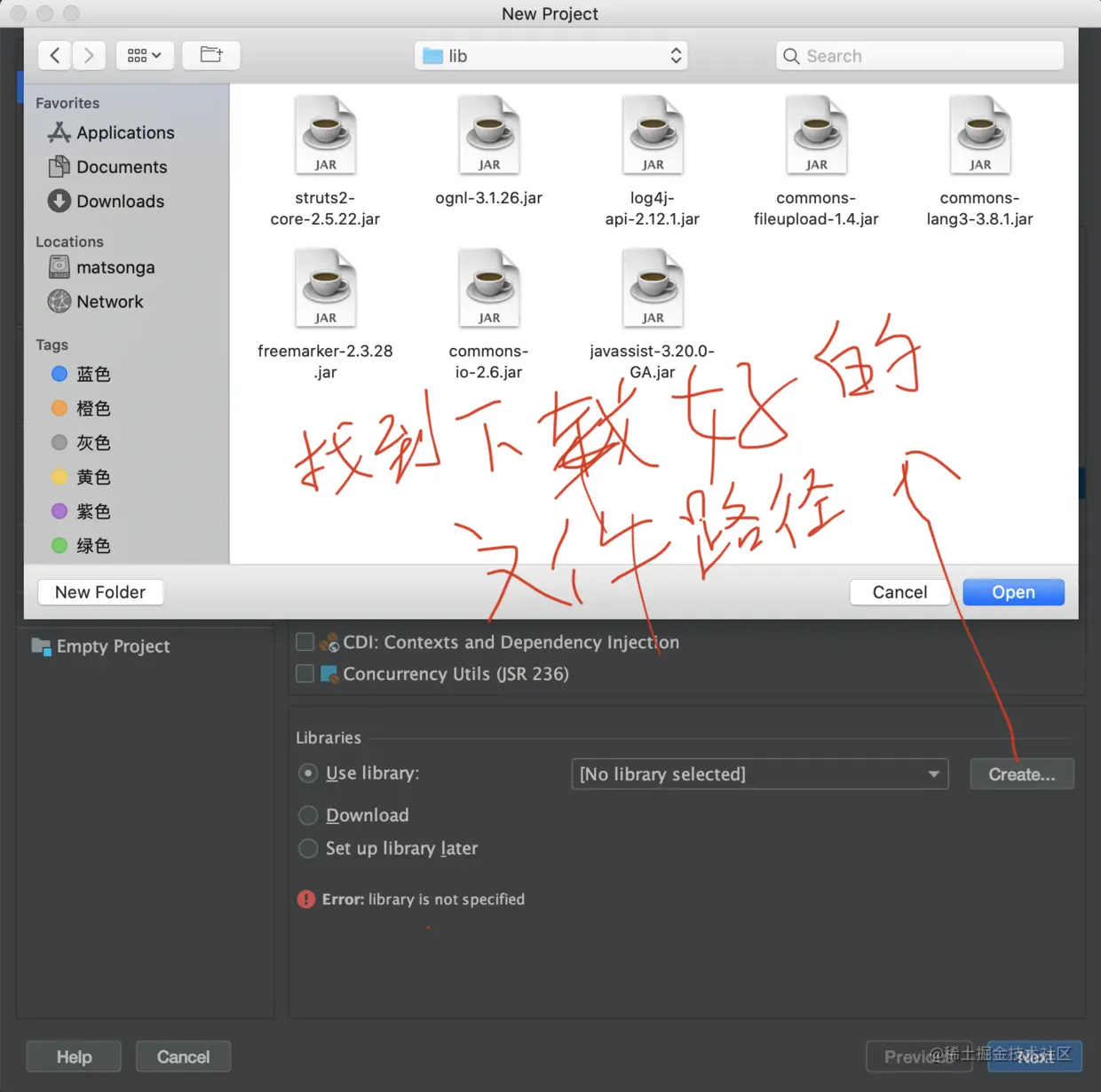
Task: Open Documents in Favorites sidebar
Action: [107, 167]
